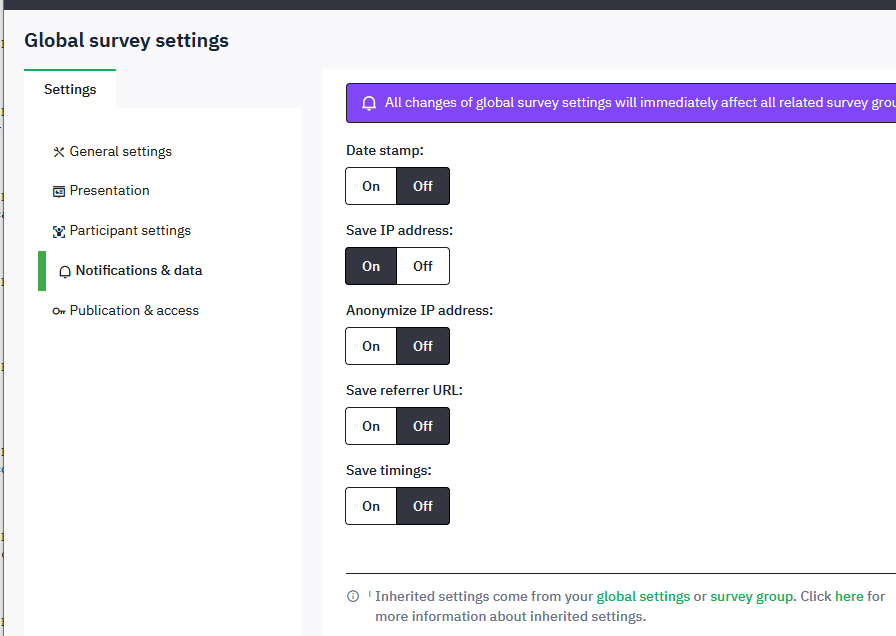Select Off for Save timings
The image size is (896, 636).
pos(423,506)
